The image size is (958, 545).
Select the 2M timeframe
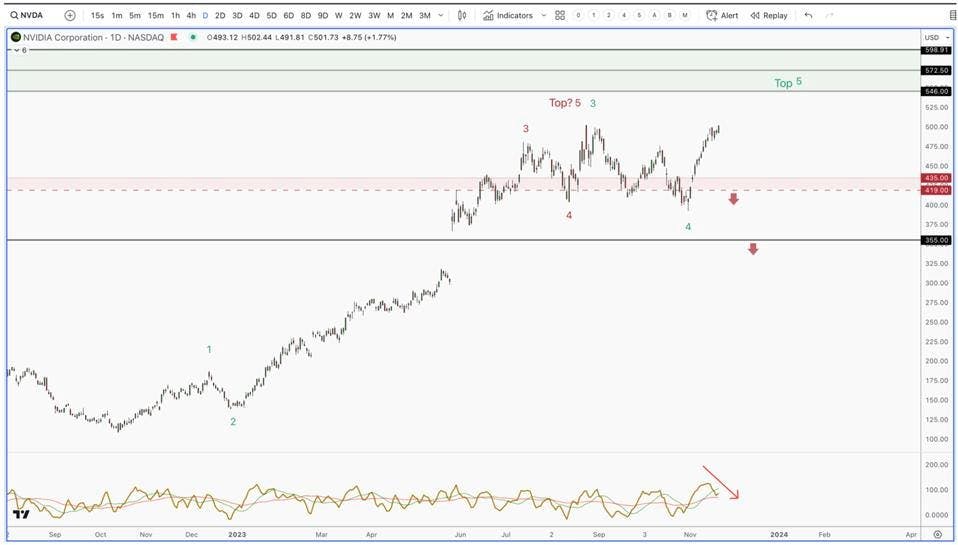[406, 15]
